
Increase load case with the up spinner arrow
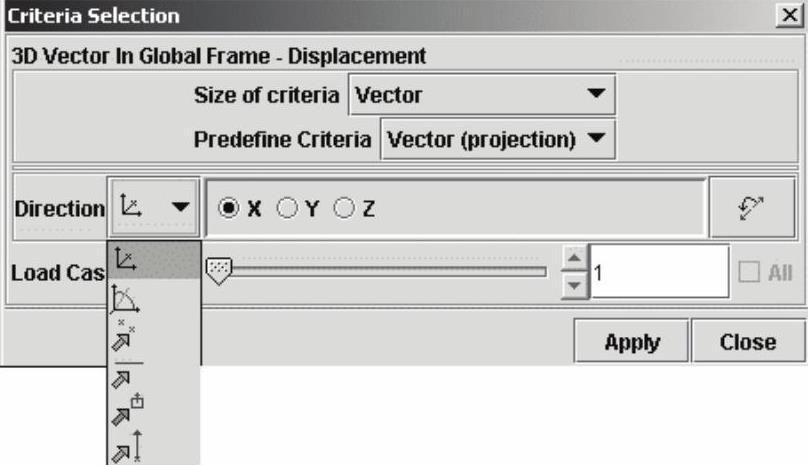pyautogui.click(x=573, y=260)
